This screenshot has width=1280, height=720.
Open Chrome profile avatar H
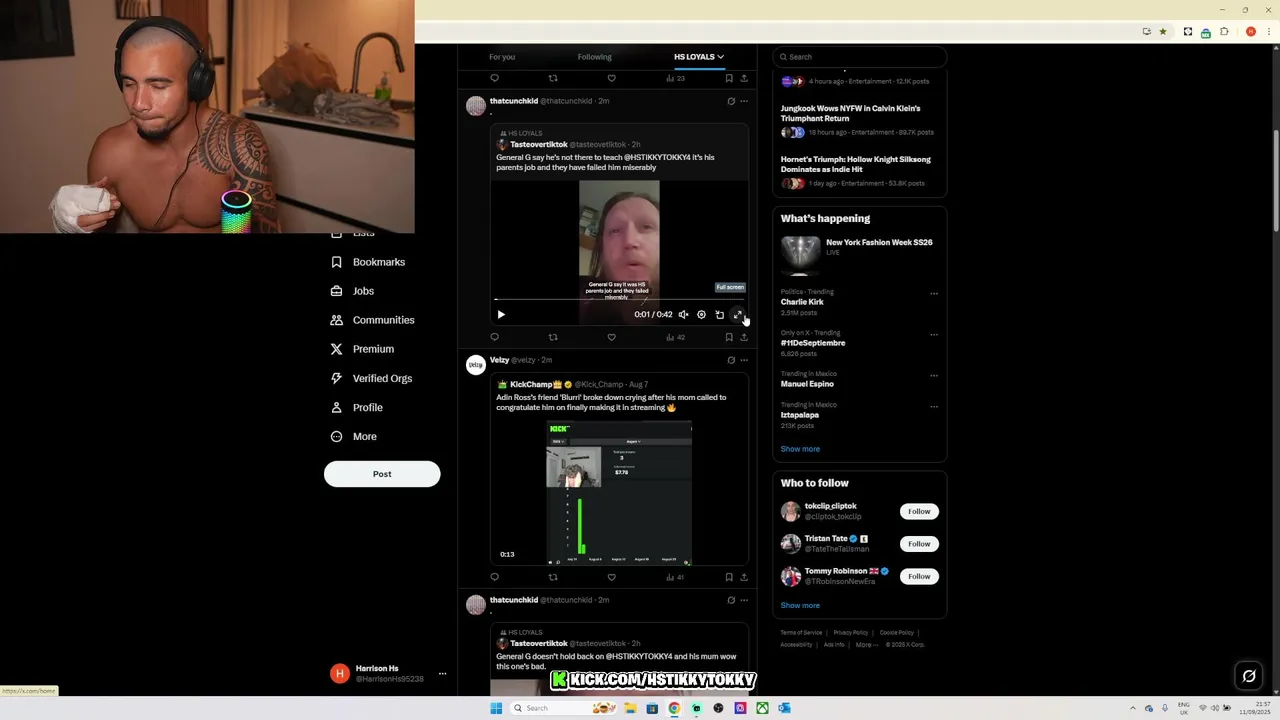click(1250, 32)
